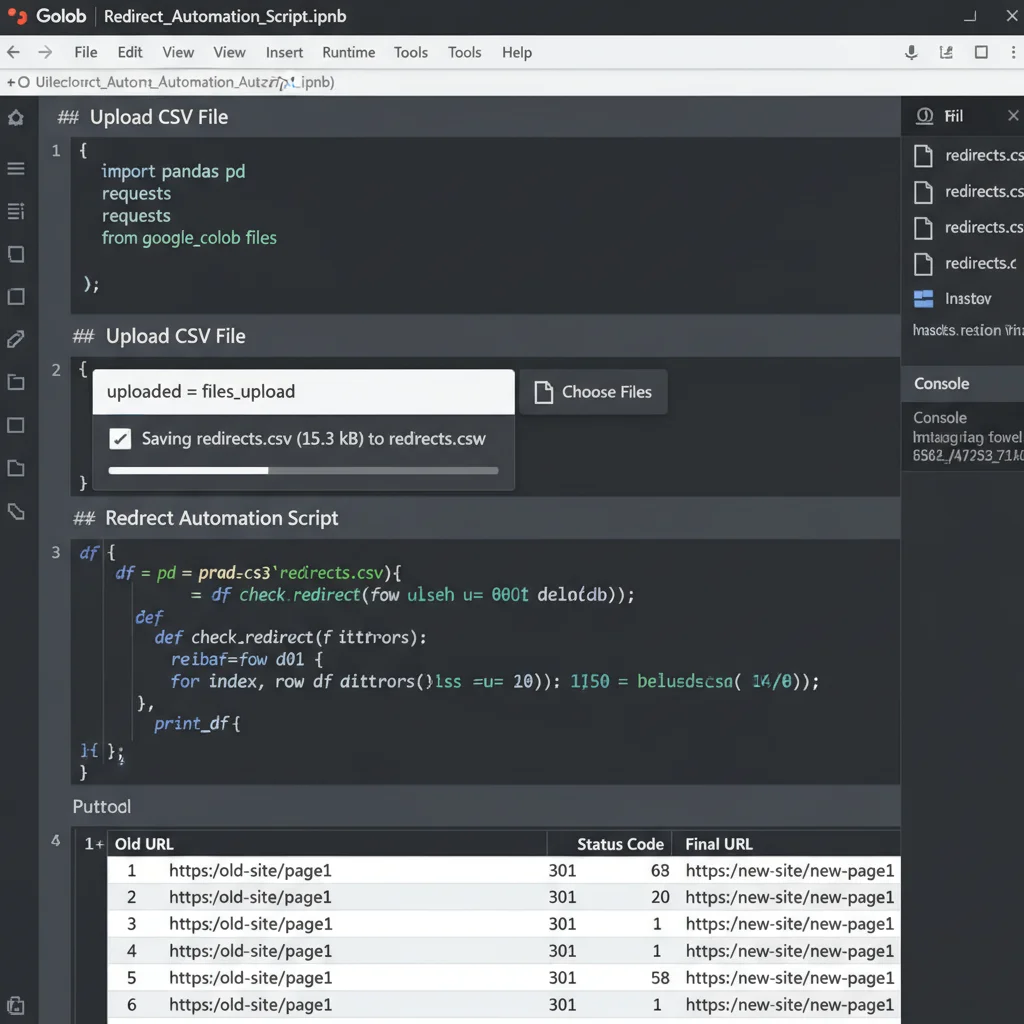
Task: Select cell number 1 in the gutter
Action: tap(56, 151)
